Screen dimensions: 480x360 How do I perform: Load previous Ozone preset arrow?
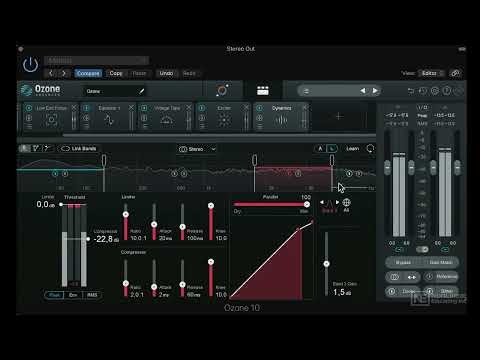[363, 90]
